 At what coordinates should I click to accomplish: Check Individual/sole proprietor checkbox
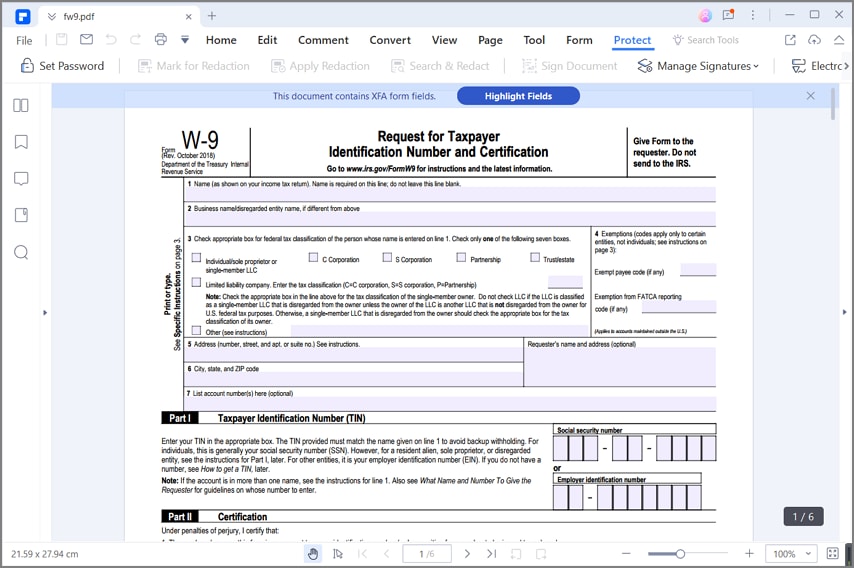point(197,257)
